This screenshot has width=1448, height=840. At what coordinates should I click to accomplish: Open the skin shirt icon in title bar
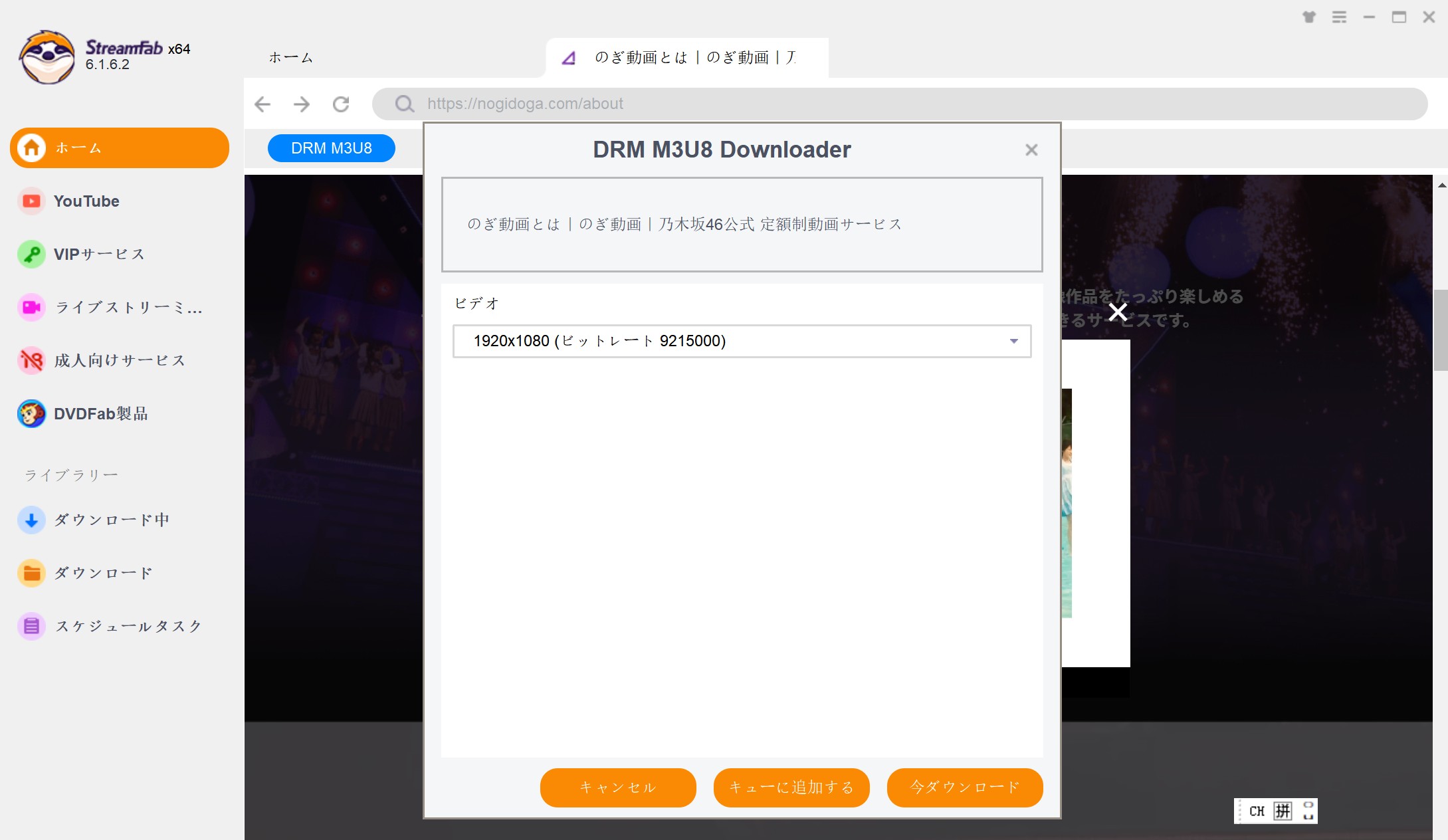[x=1309, y=17]
